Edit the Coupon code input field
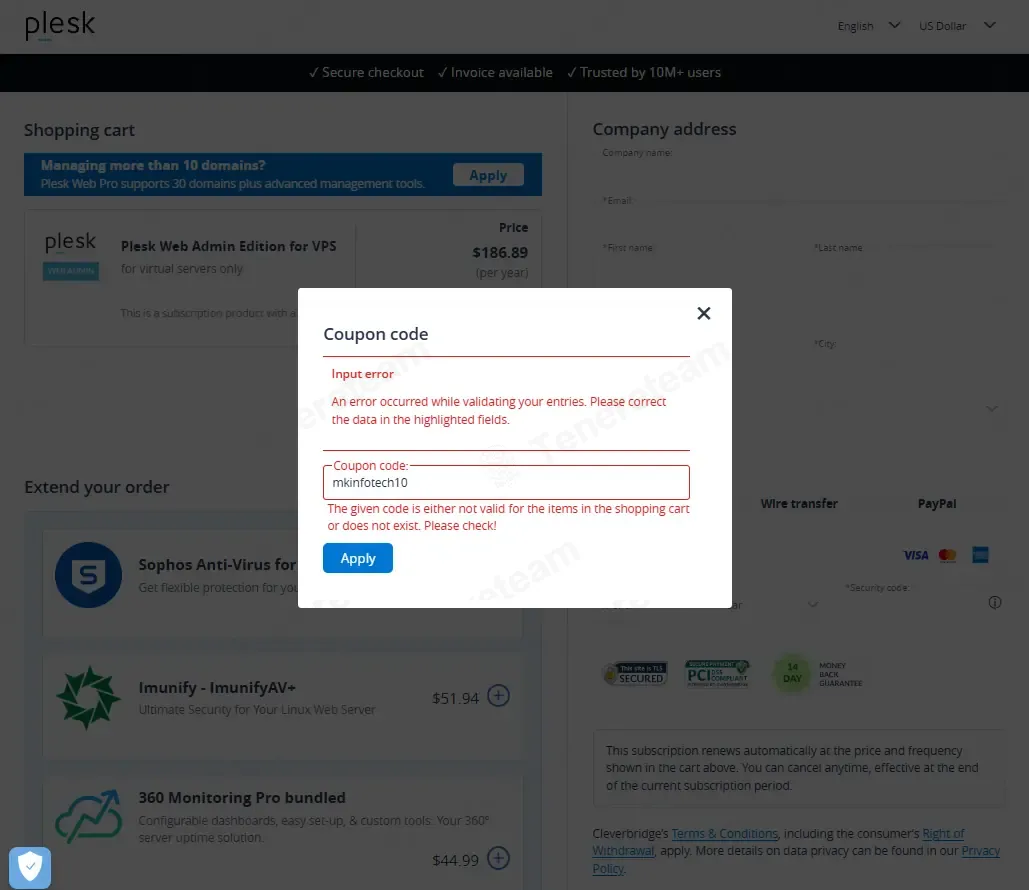Image resolution: width=1029 pixels, height=890 pixels. pyautogui.click(x=506, y=482)
